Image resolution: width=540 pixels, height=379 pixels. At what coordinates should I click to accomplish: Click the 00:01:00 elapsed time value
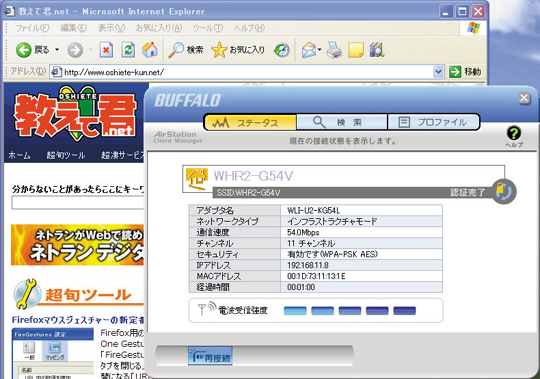click(x=301, y=287)
